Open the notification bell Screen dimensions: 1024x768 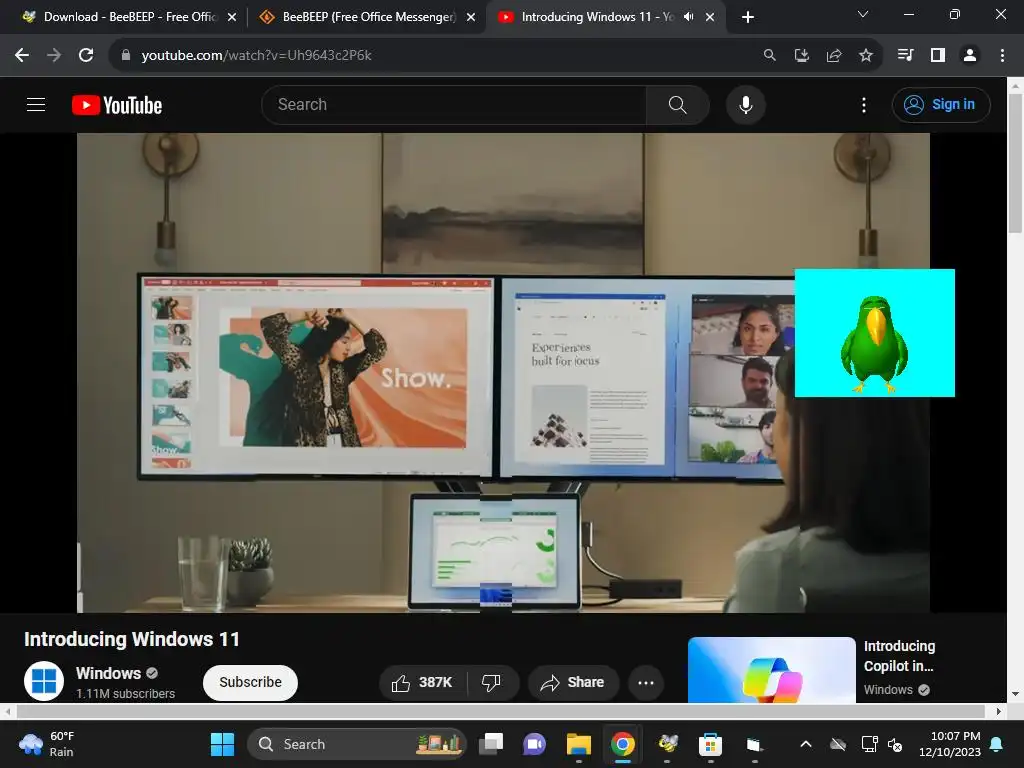click(x=997, y=744)
